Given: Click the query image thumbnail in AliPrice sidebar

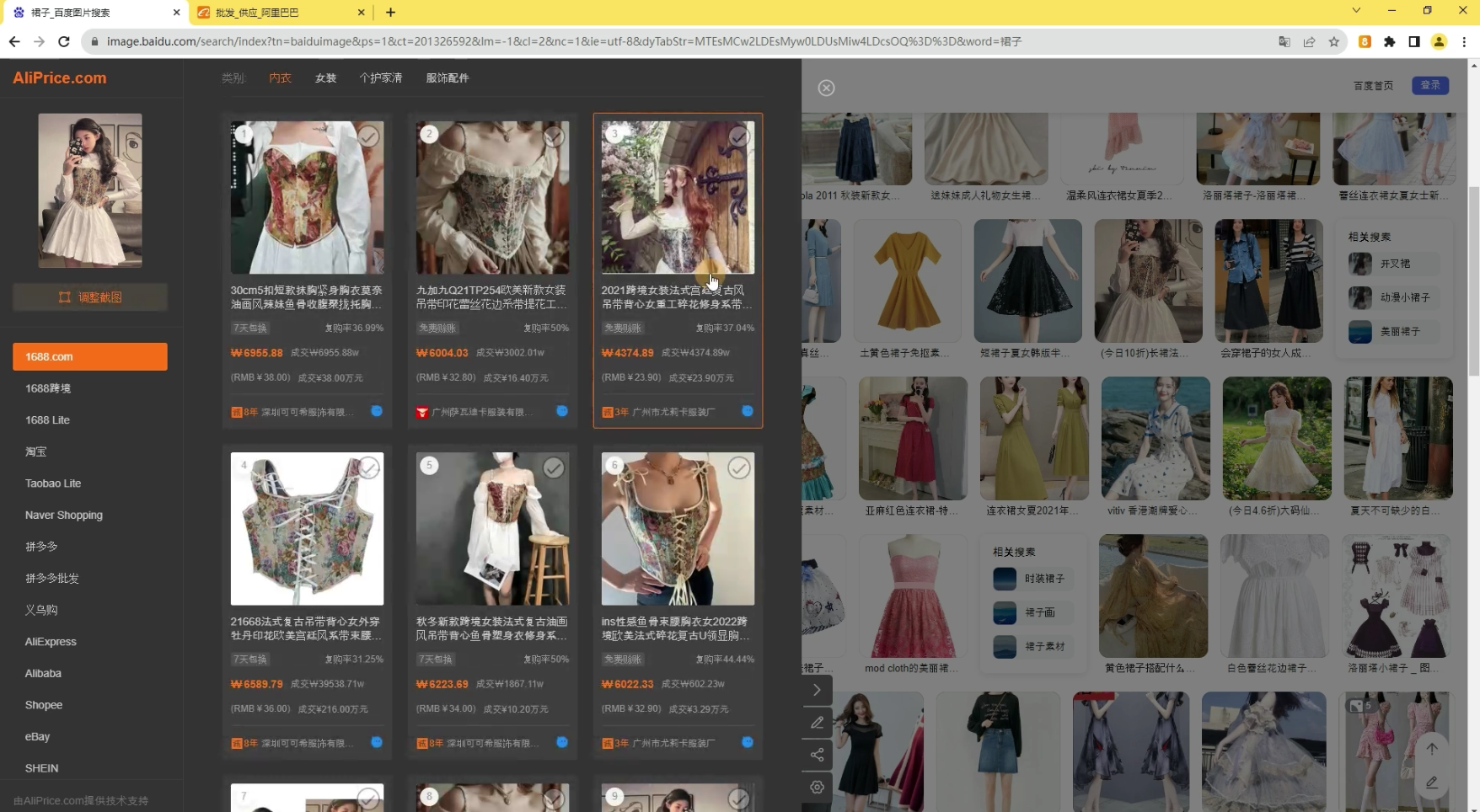Looking at the screenshot, I should click(x=90, y=190).
